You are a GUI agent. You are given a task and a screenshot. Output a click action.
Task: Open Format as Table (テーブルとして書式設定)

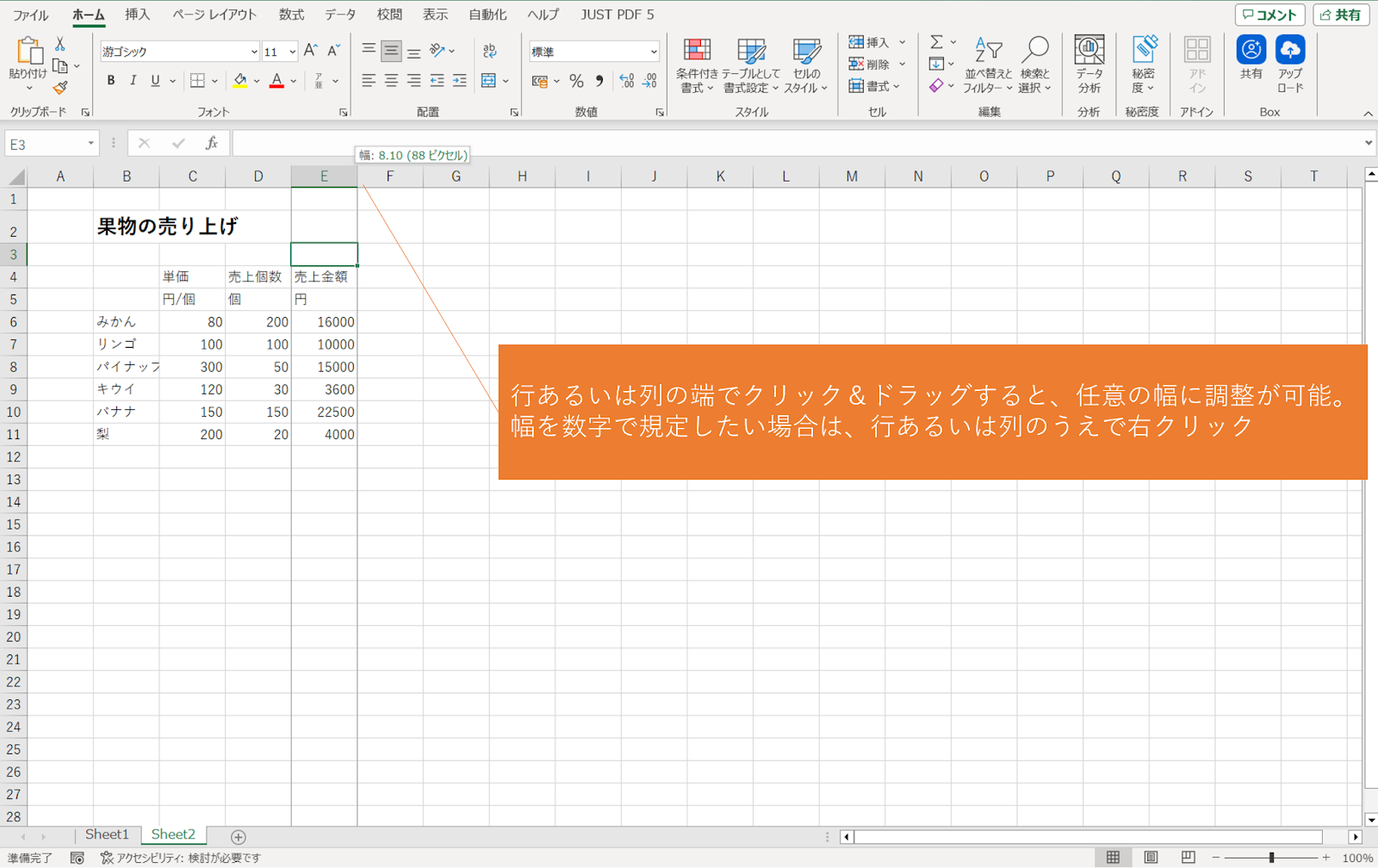coord(751,65)
